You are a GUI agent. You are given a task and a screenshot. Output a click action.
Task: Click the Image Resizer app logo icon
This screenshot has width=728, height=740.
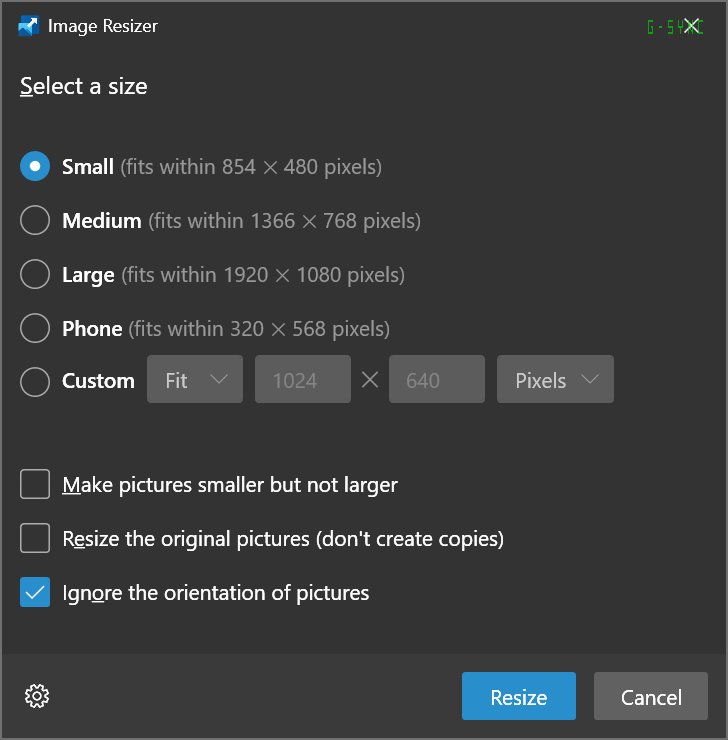28,26
